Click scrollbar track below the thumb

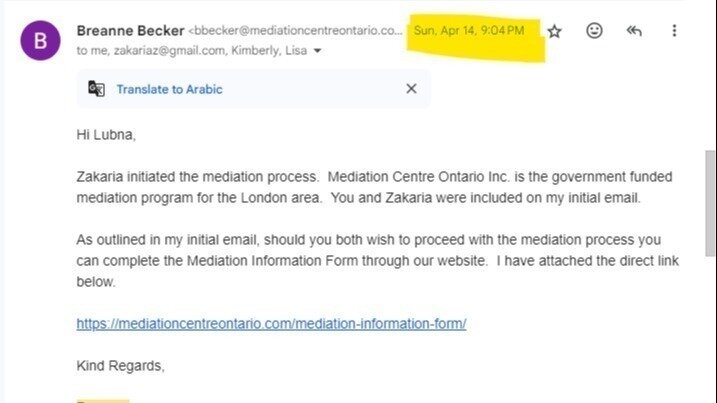point(710,329)
